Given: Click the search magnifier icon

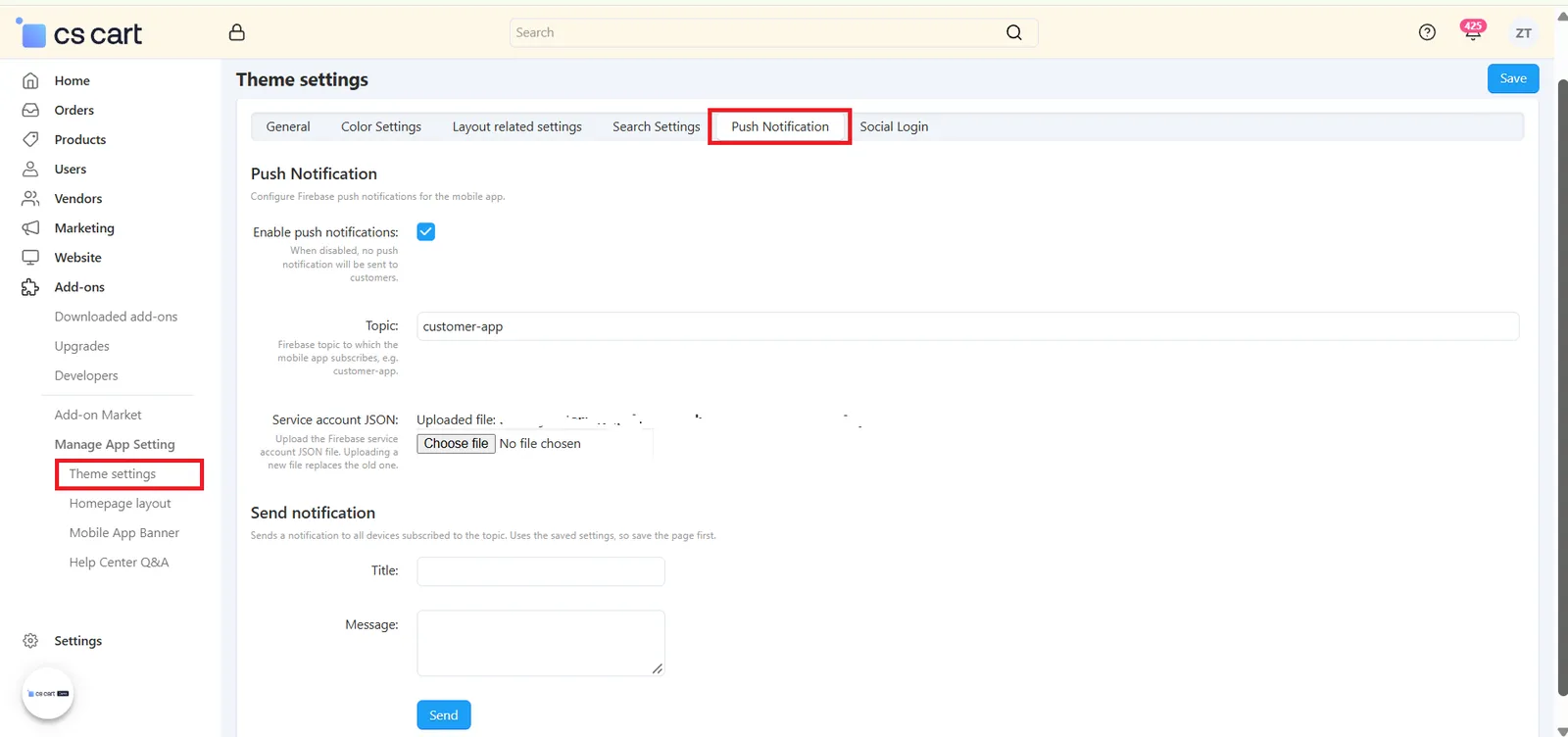Looking at the screenshot, I should (1014, 32).
